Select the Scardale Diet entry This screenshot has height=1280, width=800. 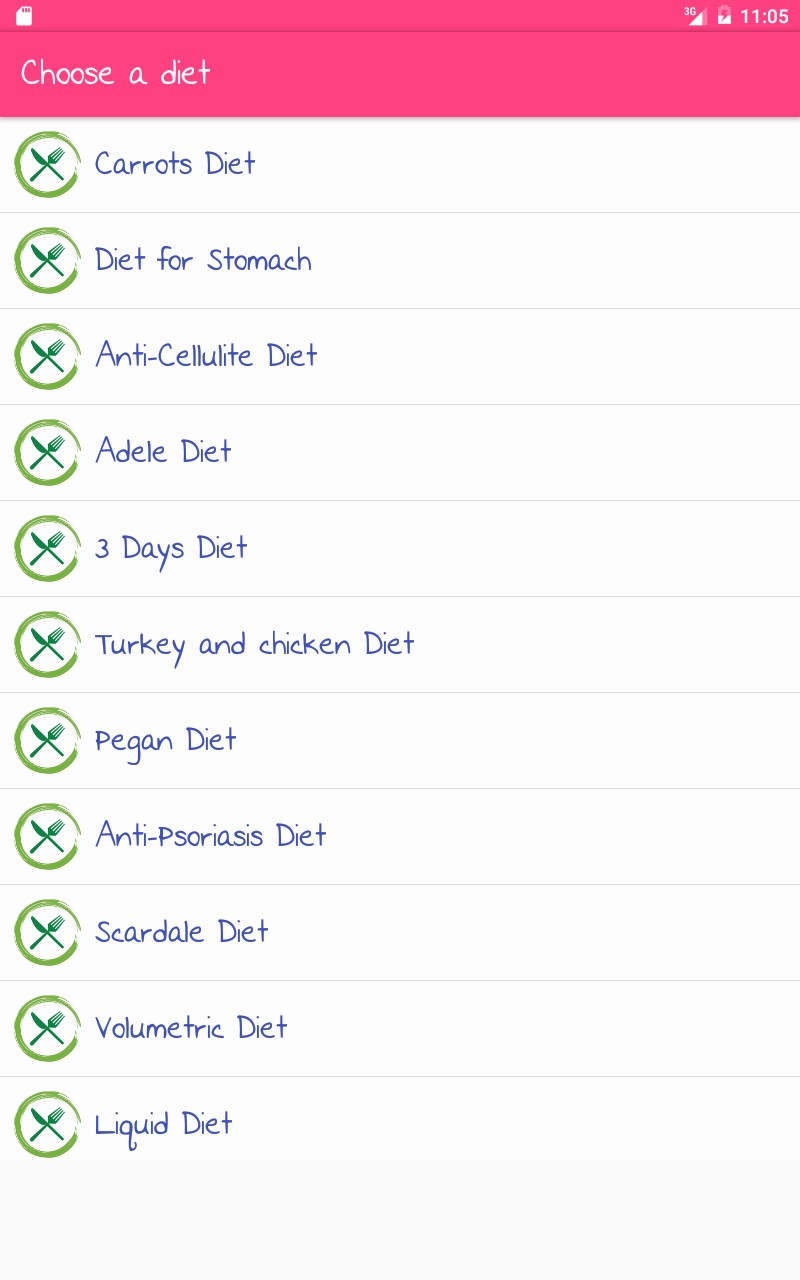coord(182,932)
